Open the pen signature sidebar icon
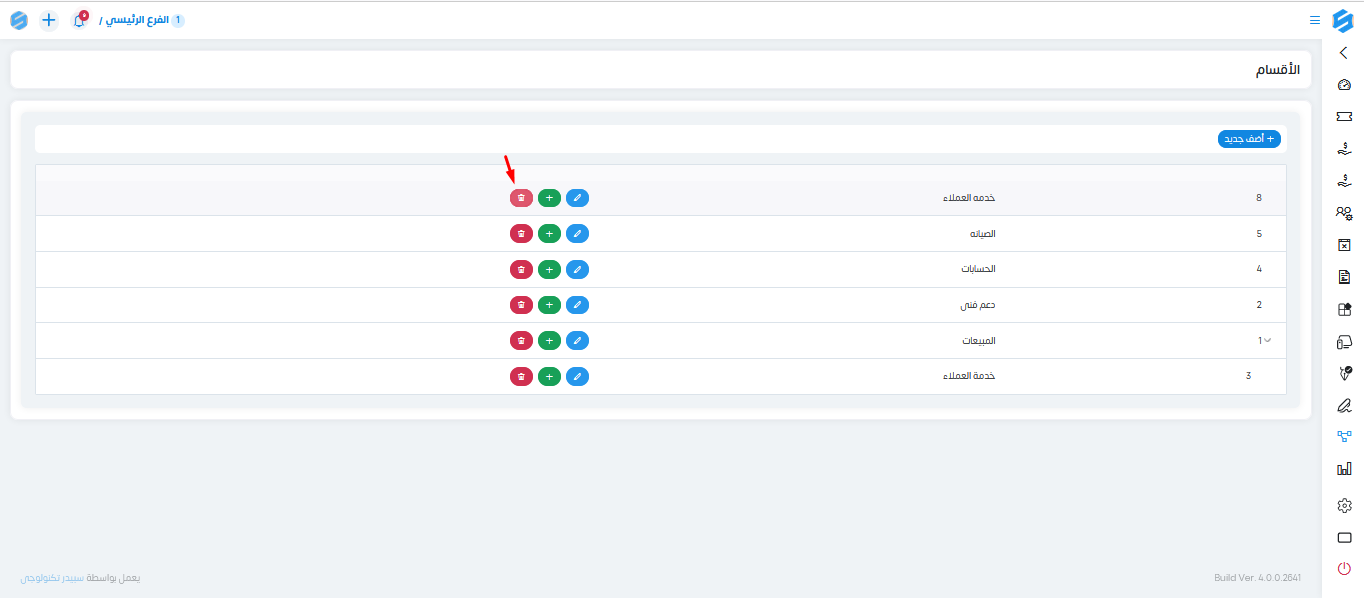 point(1344,405)
